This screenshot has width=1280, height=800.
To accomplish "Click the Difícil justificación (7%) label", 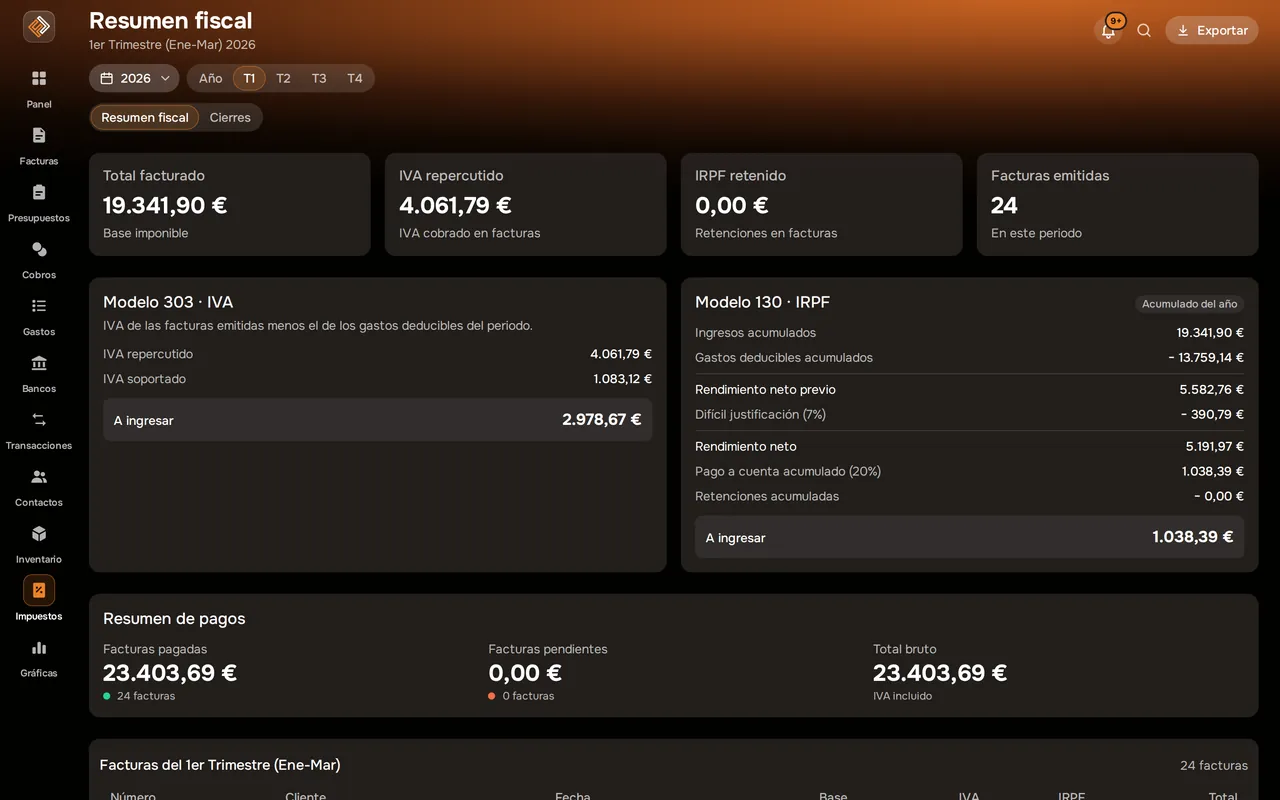I will pyautogui.click(x=761, y=415).
